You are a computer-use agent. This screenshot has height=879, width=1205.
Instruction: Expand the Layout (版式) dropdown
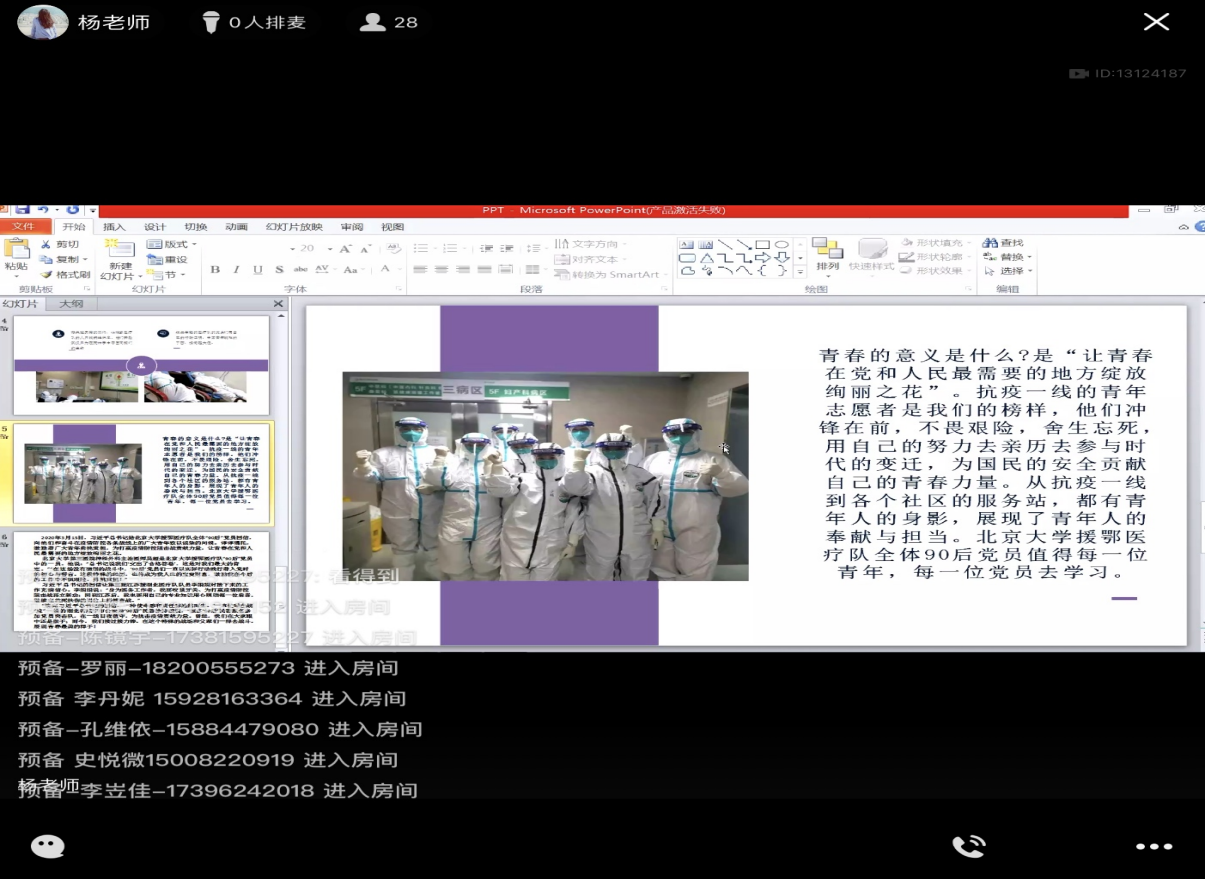(x=171, y=244)
